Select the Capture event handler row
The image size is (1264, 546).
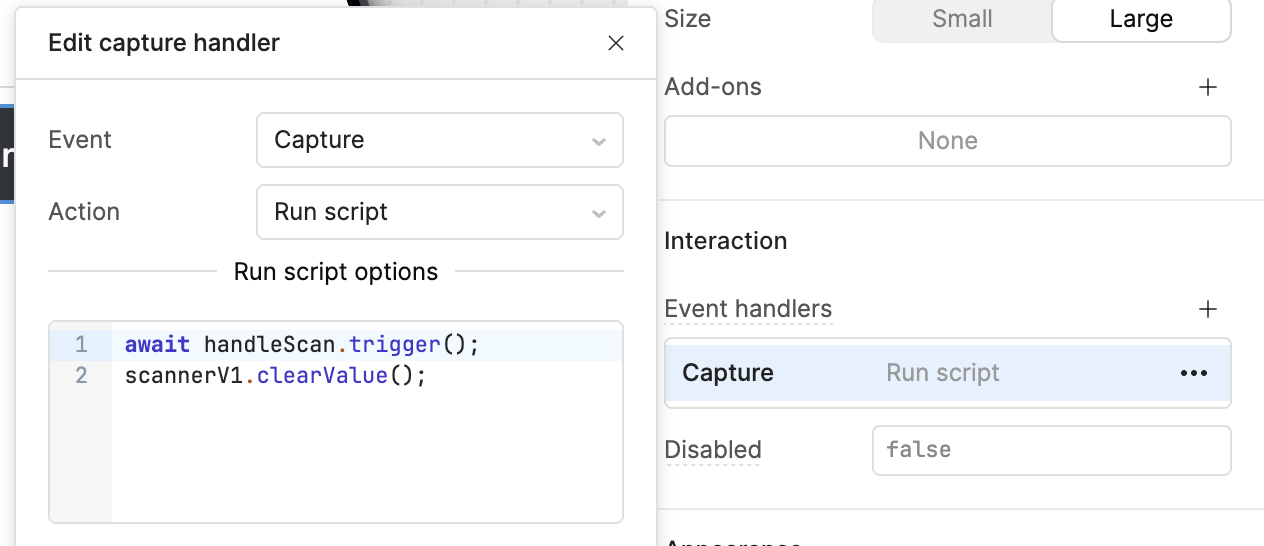(900, 373)
